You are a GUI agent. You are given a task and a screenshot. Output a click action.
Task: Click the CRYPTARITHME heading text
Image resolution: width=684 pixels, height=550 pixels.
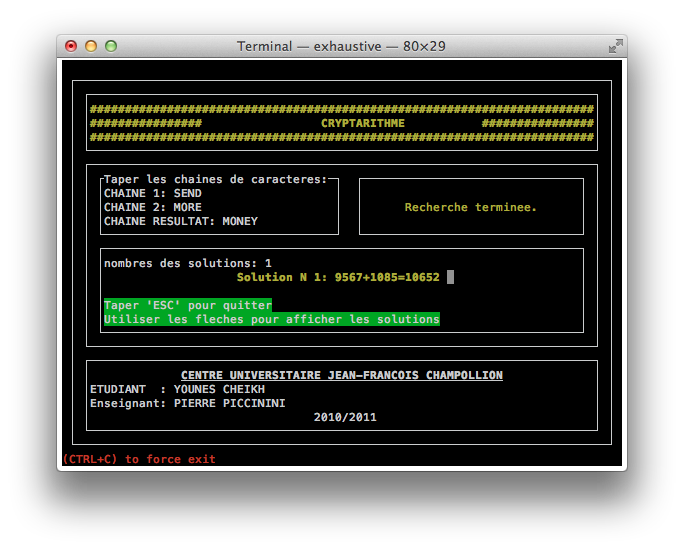(363, 123)
